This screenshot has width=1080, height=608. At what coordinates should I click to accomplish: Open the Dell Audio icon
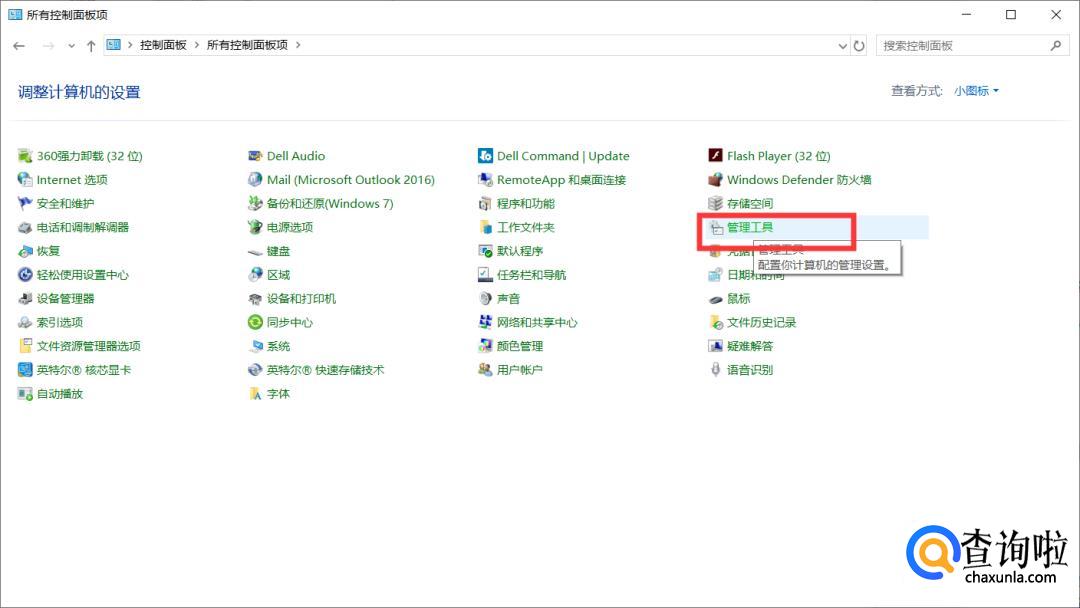tap(255, 156)
